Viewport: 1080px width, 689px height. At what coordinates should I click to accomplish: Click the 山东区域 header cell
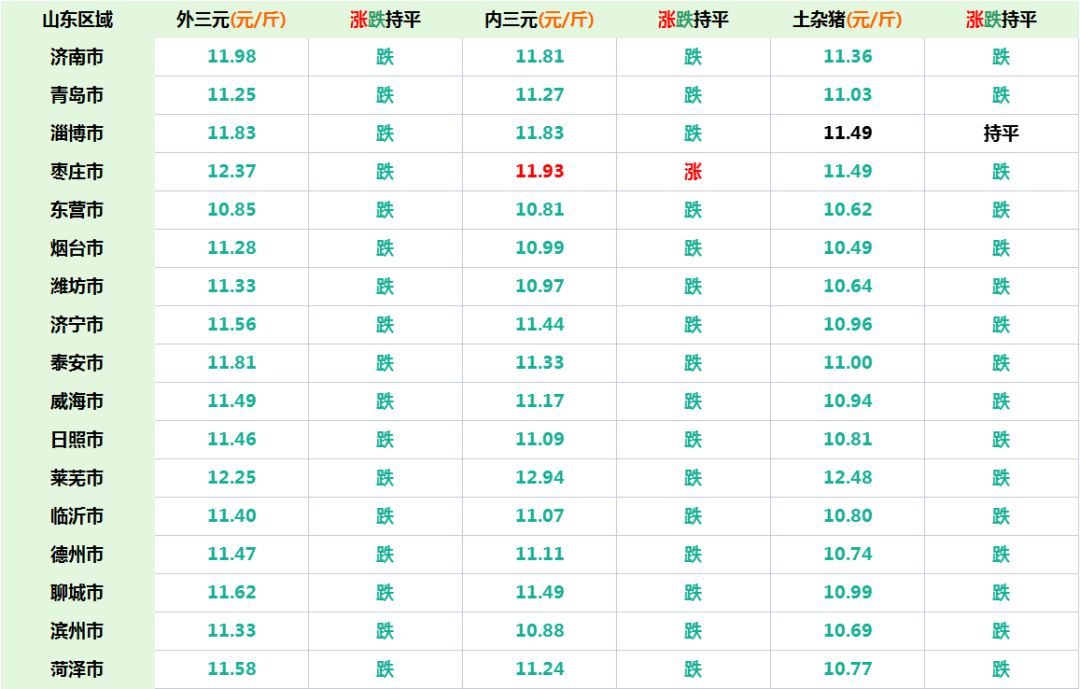tap(75, 17)
